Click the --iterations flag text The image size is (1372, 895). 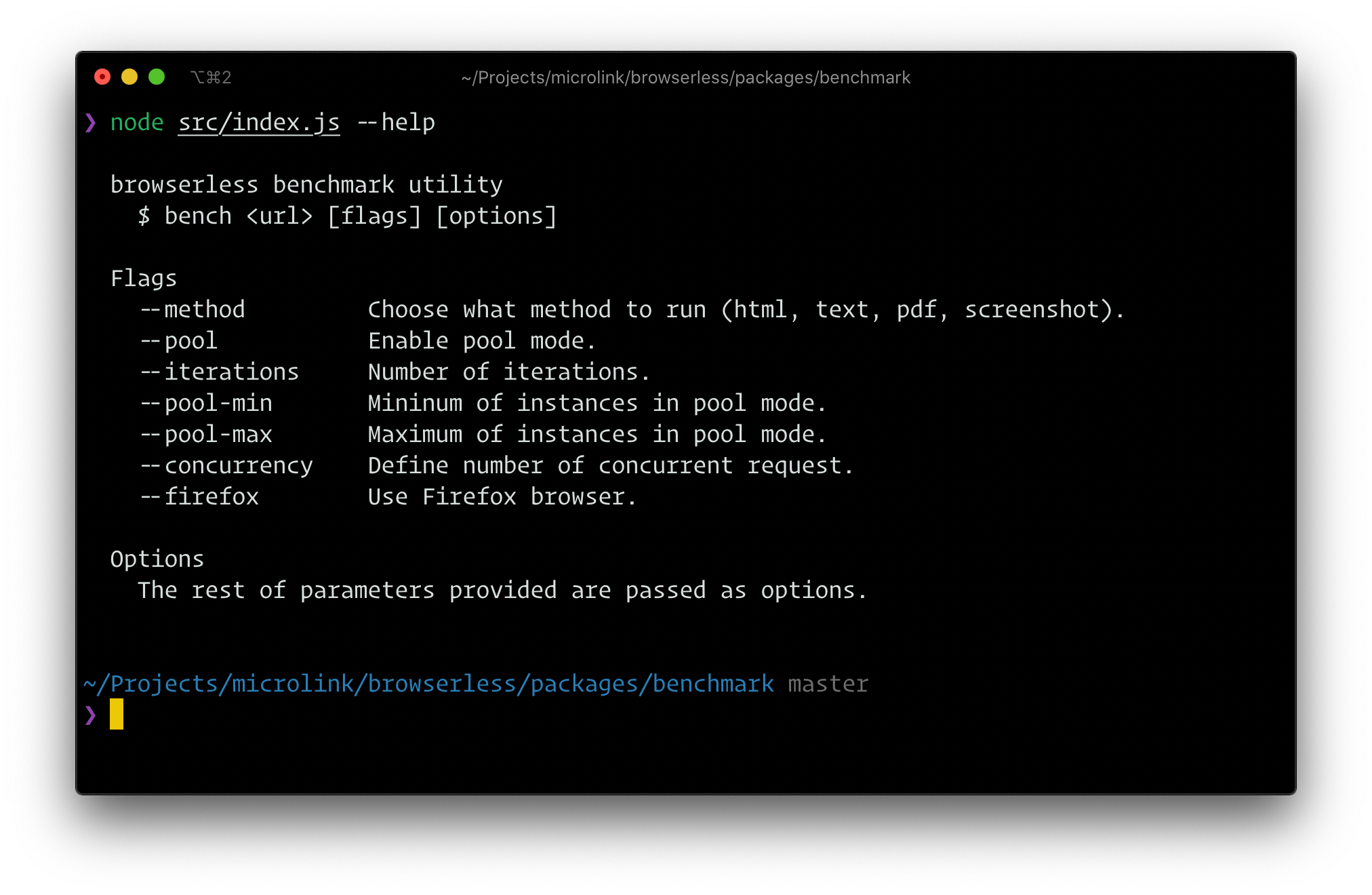pyautogui.click(x=220, y=372)
